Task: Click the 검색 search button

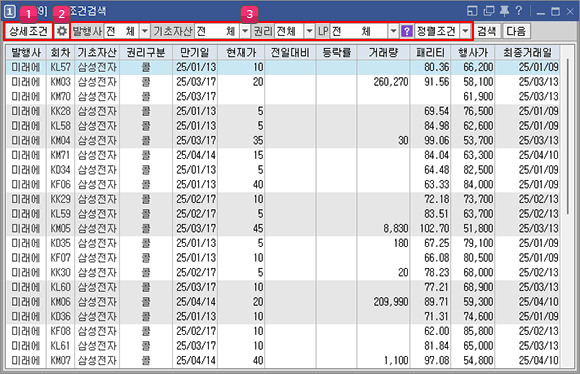Action: (486, 31)
